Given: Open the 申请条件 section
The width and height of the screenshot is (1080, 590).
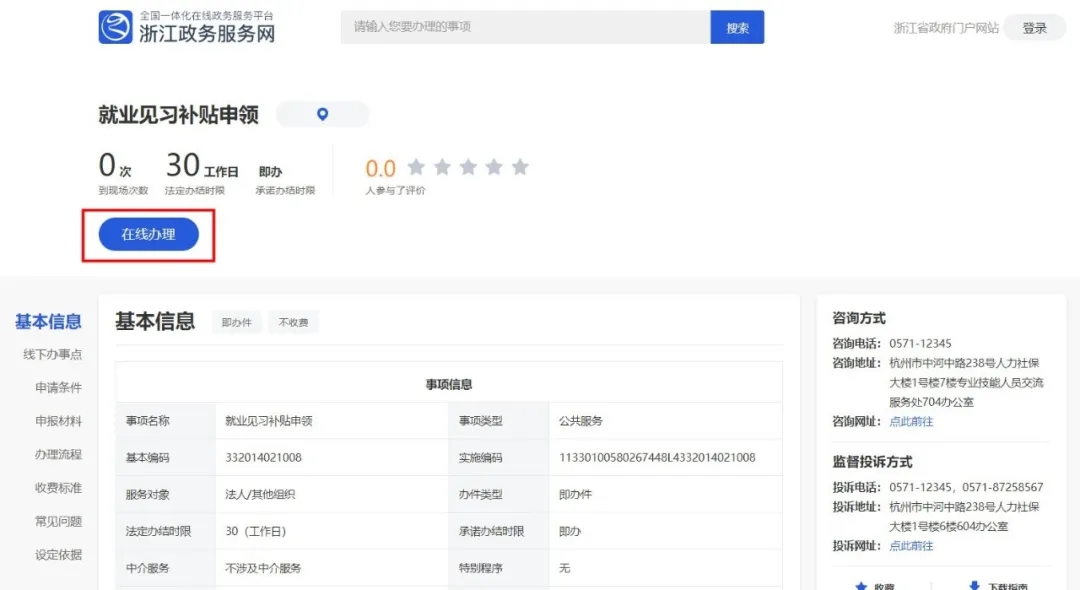Looking at the screenshot, I should [58, 387].
